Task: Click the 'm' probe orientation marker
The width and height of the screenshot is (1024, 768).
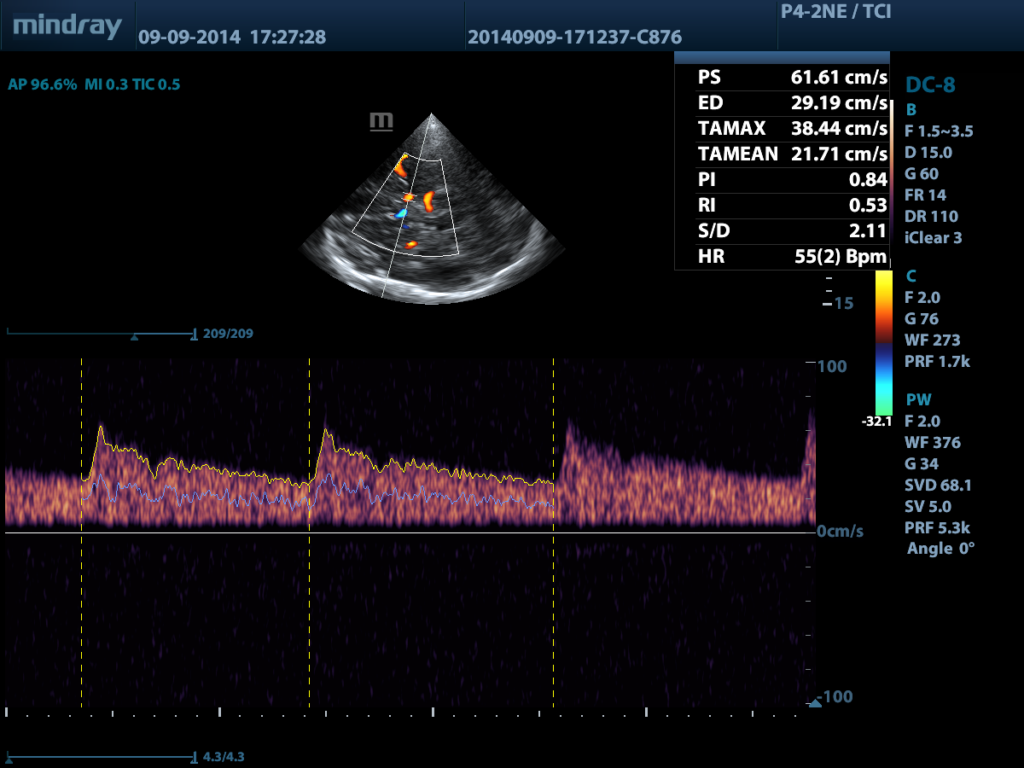Action: [381, 121]
